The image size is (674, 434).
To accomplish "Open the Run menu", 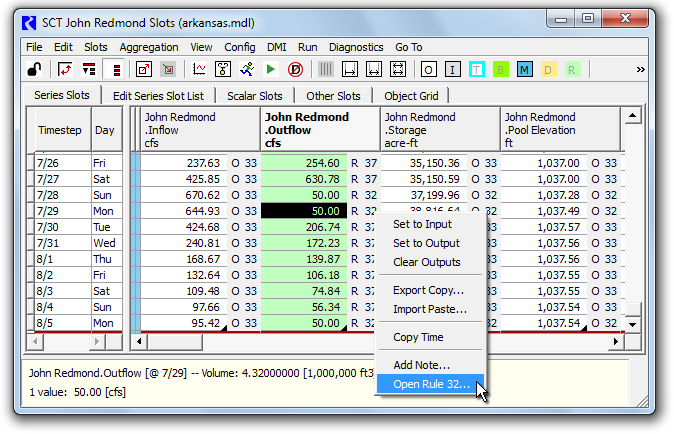I will 308,47.
